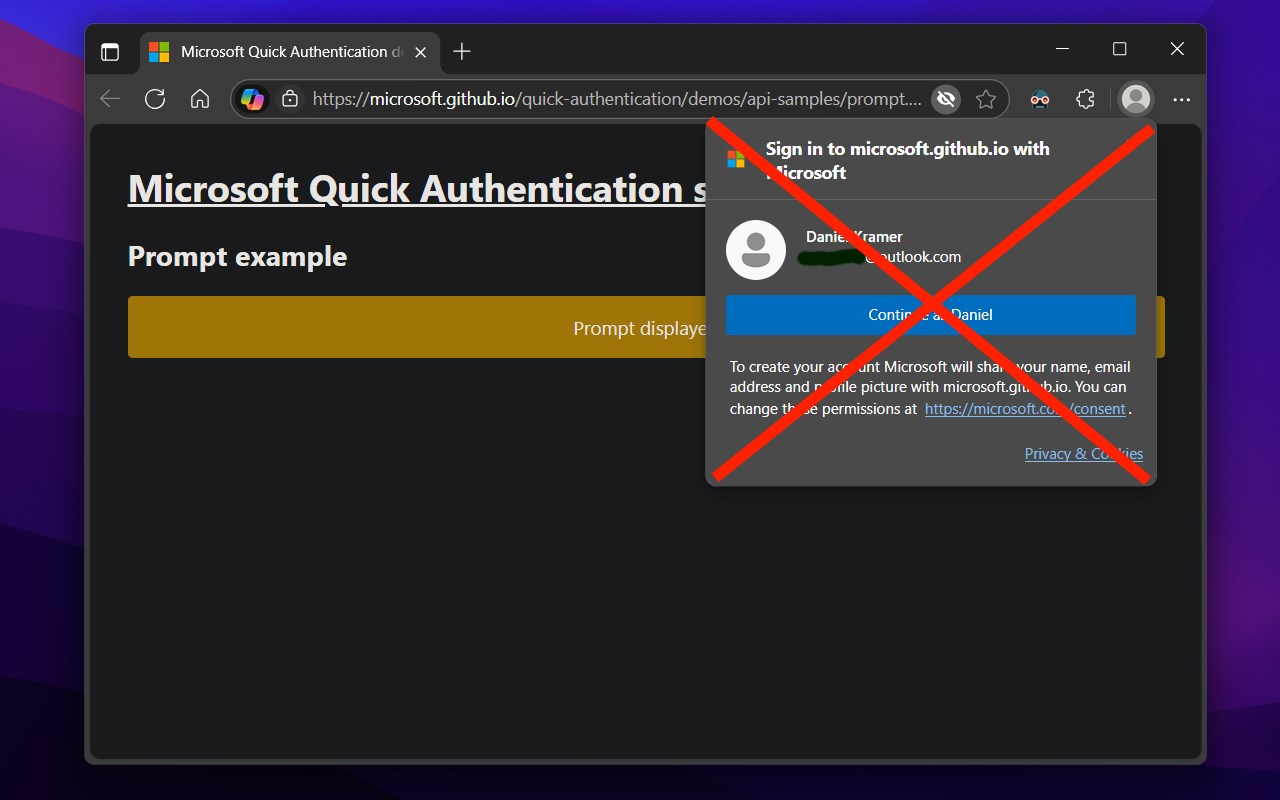
Task: Reload the current page
Action: tap(155, 99)
